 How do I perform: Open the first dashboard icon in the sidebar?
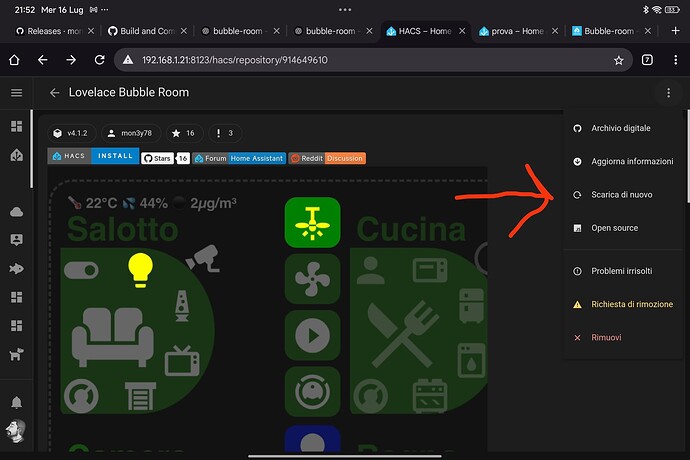point(17,126)
